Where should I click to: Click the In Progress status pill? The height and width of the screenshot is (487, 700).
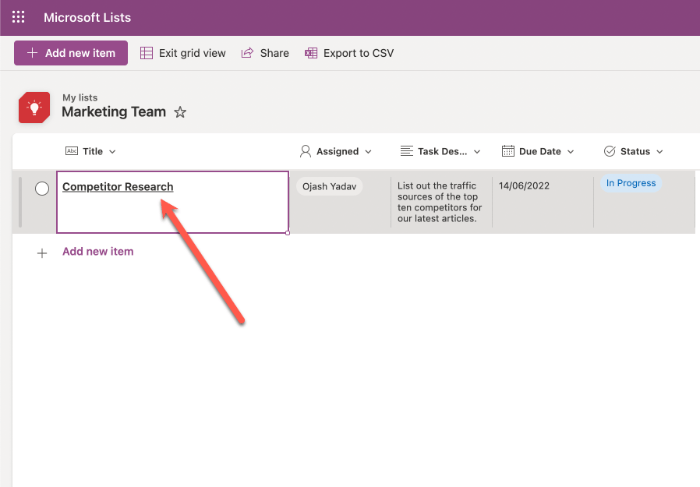631,183
